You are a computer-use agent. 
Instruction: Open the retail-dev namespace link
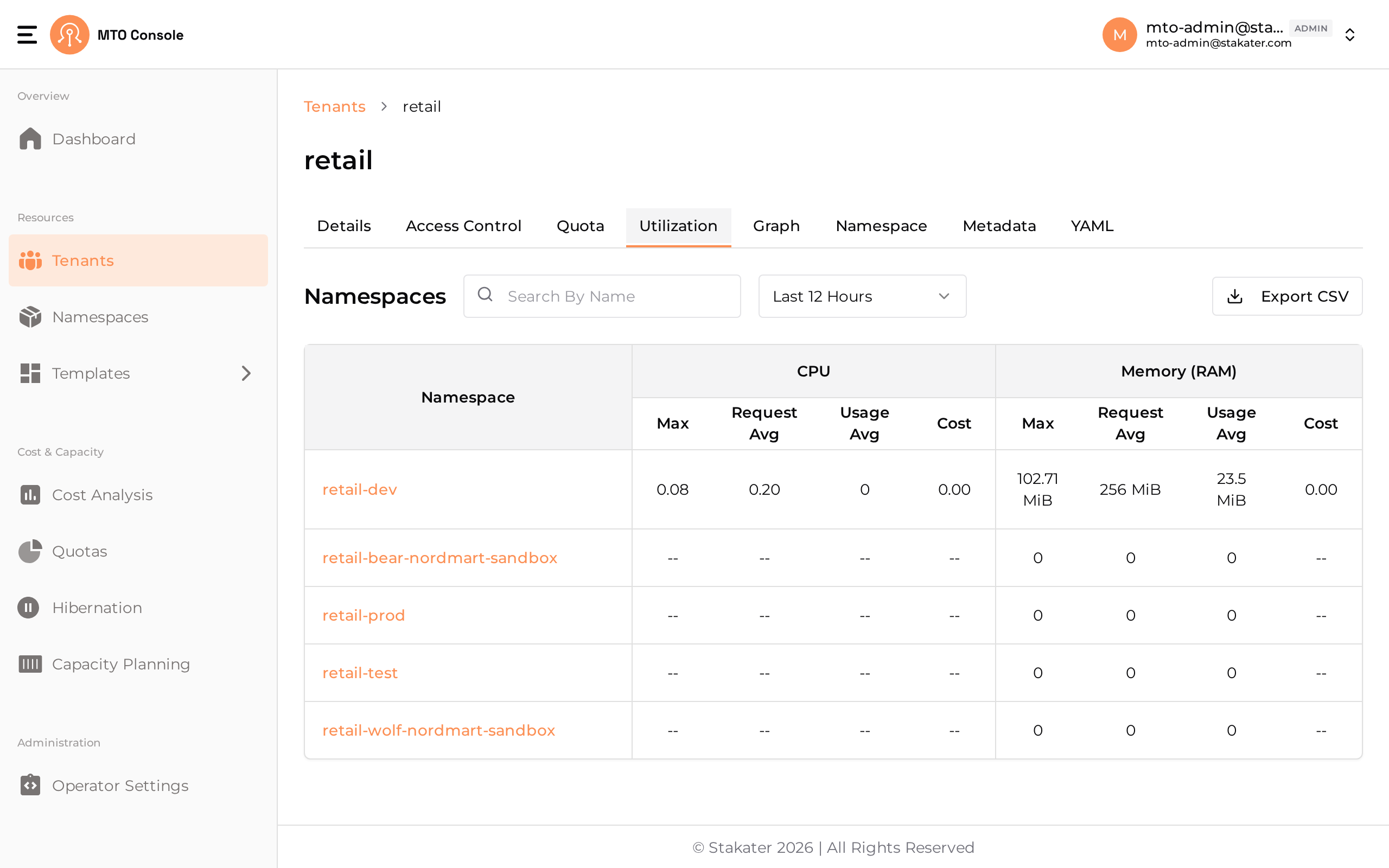click(x=359, y=490)
